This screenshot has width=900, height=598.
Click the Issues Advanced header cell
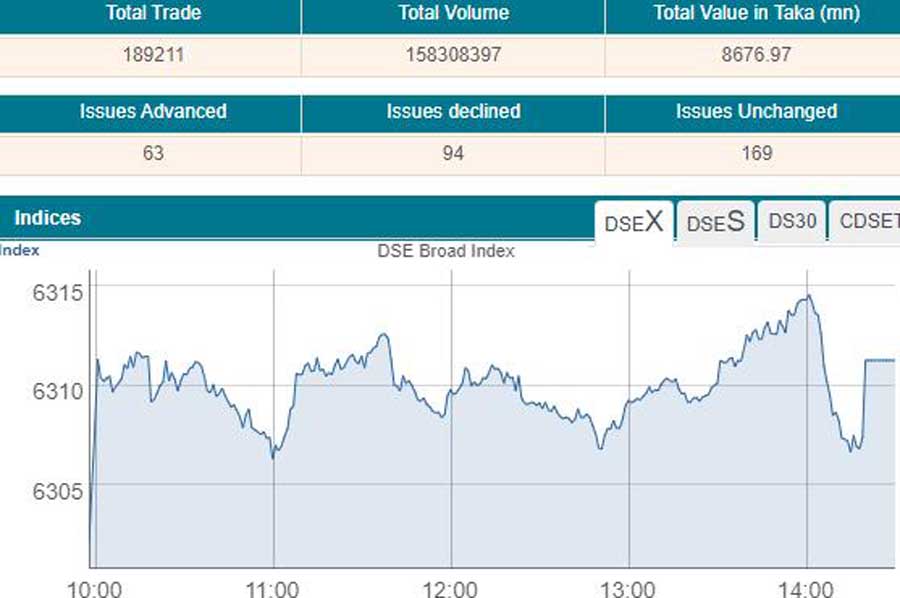[x=153, y=112]
